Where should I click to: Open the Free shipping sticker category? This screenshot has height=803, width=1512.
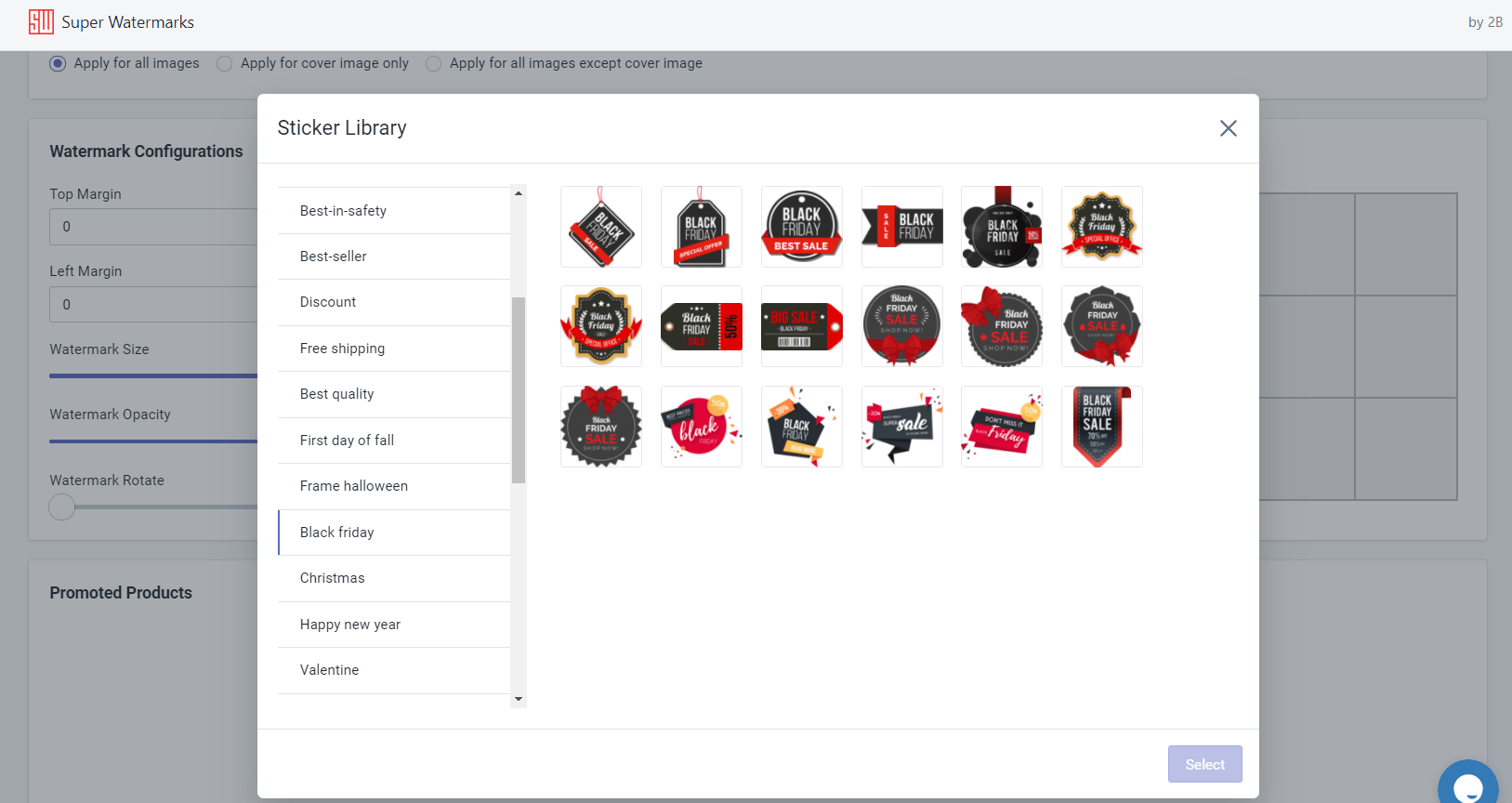tap(394, 349)
